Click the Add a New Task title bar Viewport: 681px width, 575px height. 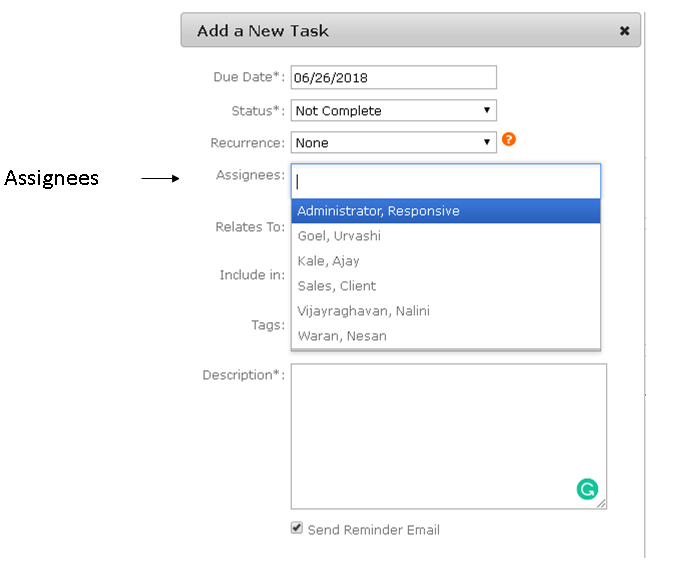click(400, 31)
